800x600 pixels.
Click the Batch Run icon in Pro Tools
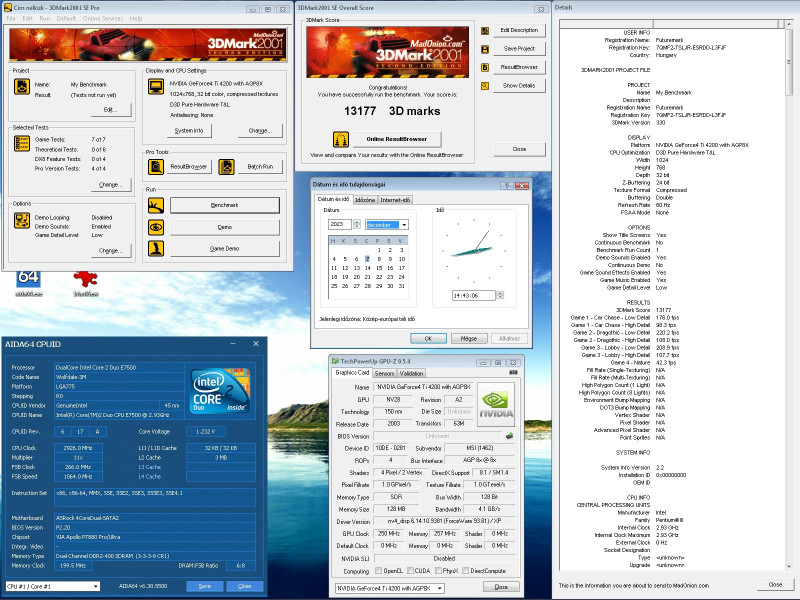pyautogui.click(x=226, y=167)
